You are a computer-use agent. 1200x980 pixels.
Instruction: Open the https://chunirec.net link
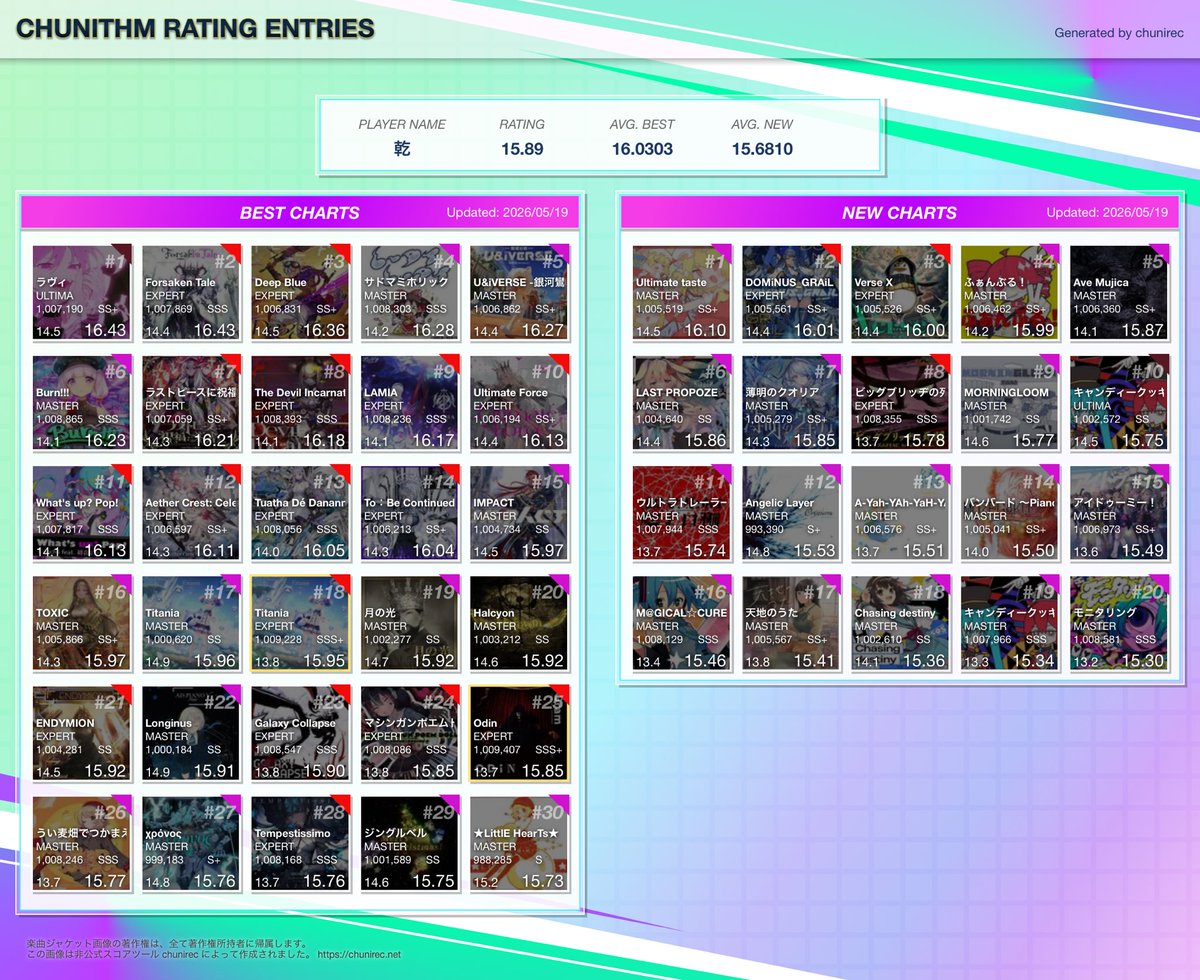tap(359, 955)
